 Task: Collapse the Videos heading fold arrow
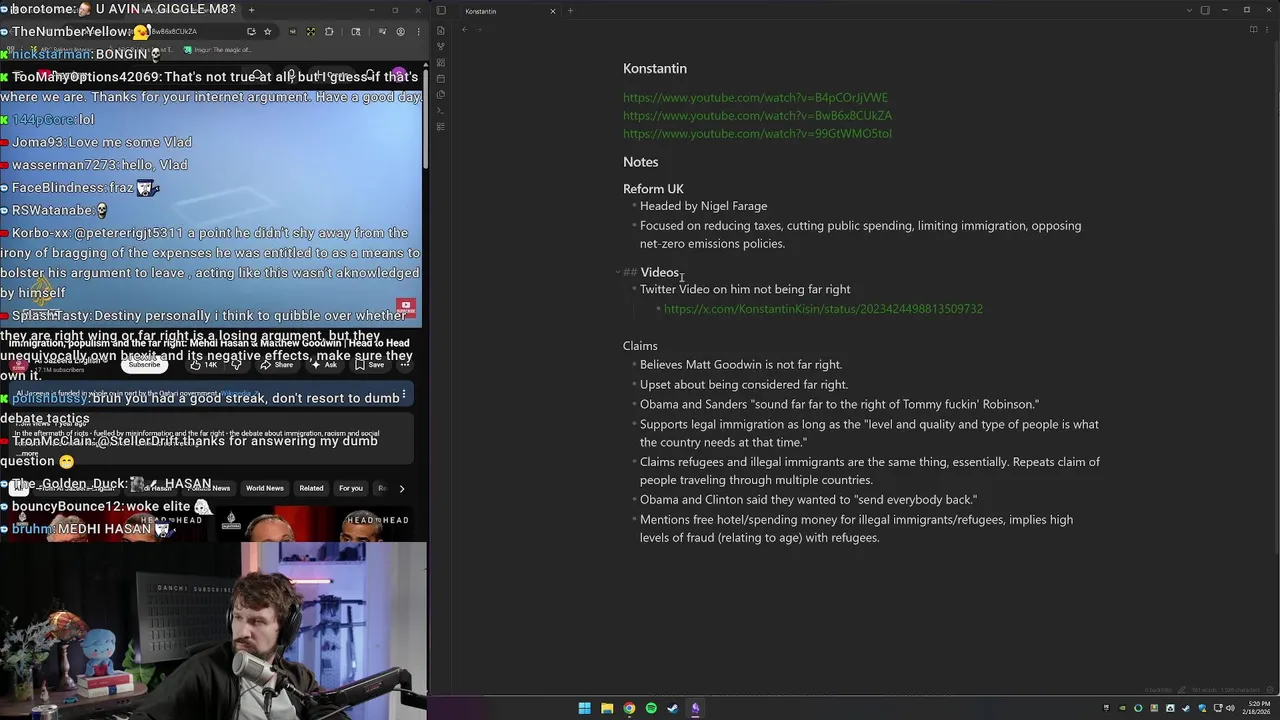tap(617, 272)
